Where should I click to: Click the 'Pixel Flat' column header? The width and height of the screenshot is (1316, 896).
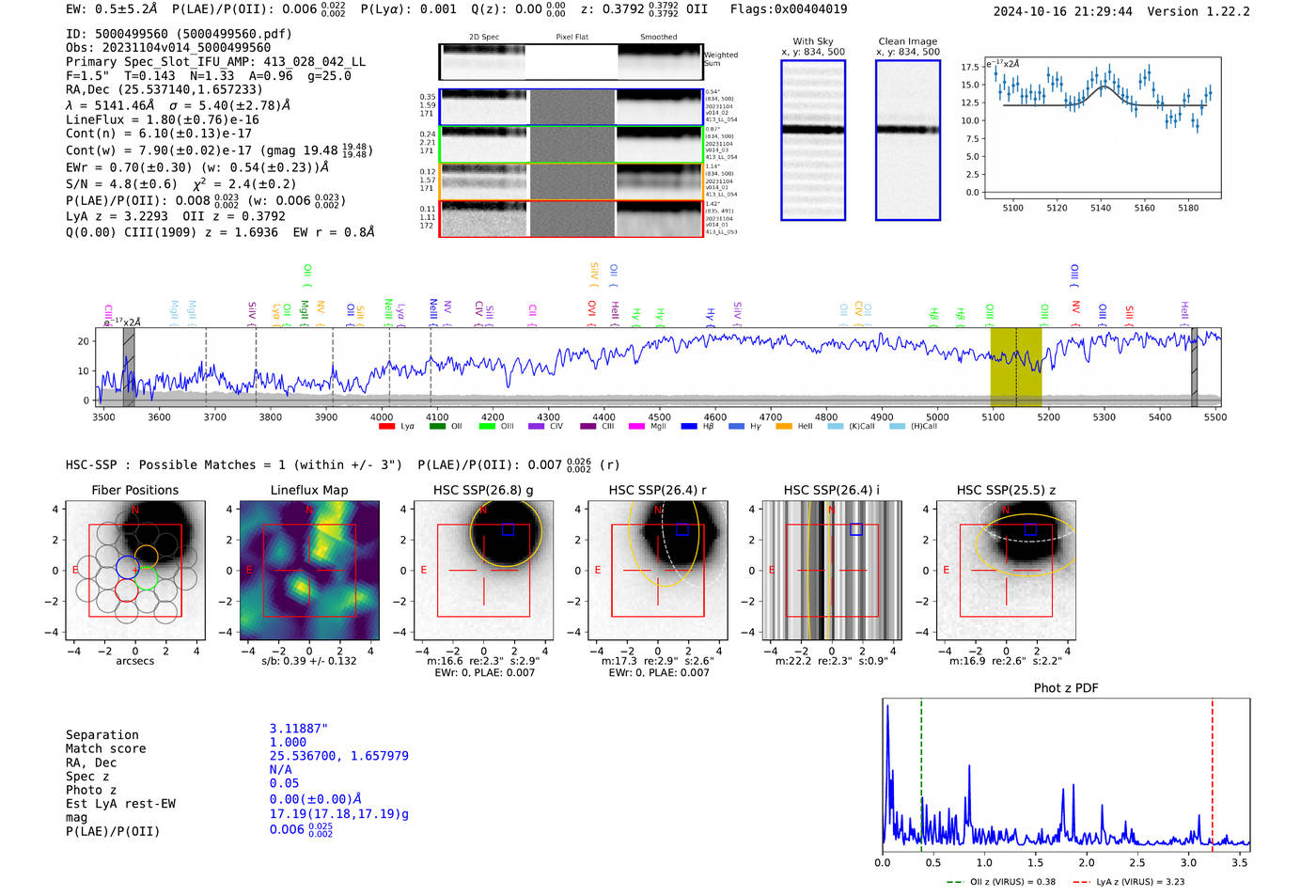[572, 37]
